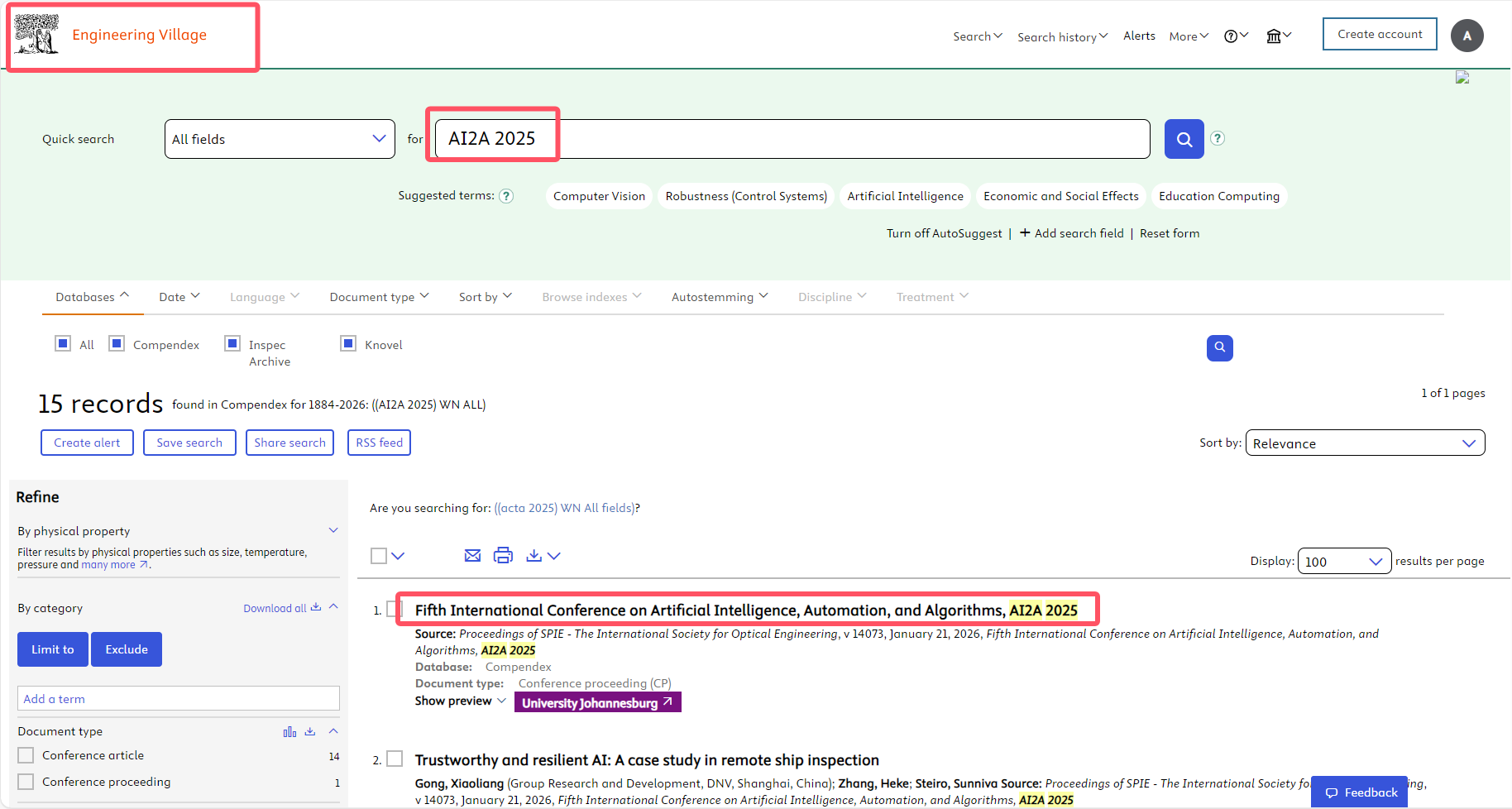
Task: Open the Sort by Relevance dropdown
Action: coord(1365,443)
